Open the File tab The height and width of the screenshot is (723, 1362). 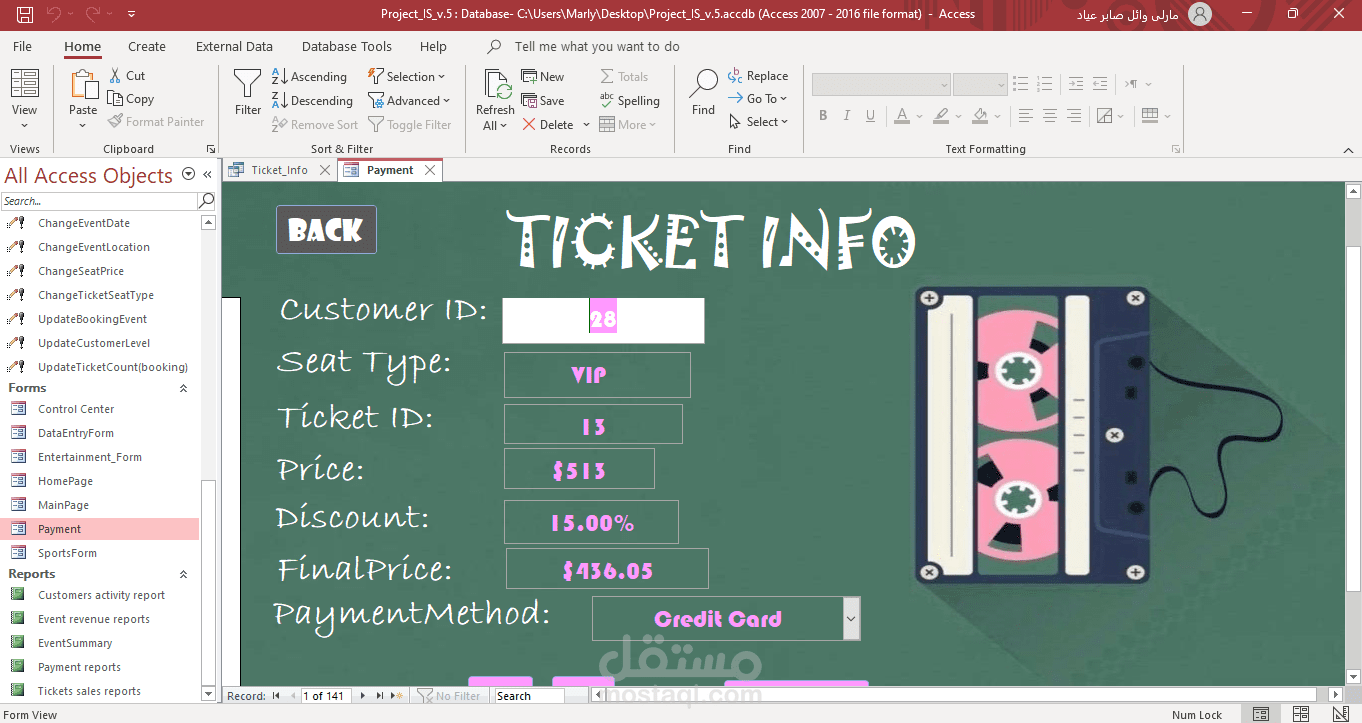coord(22,46)
